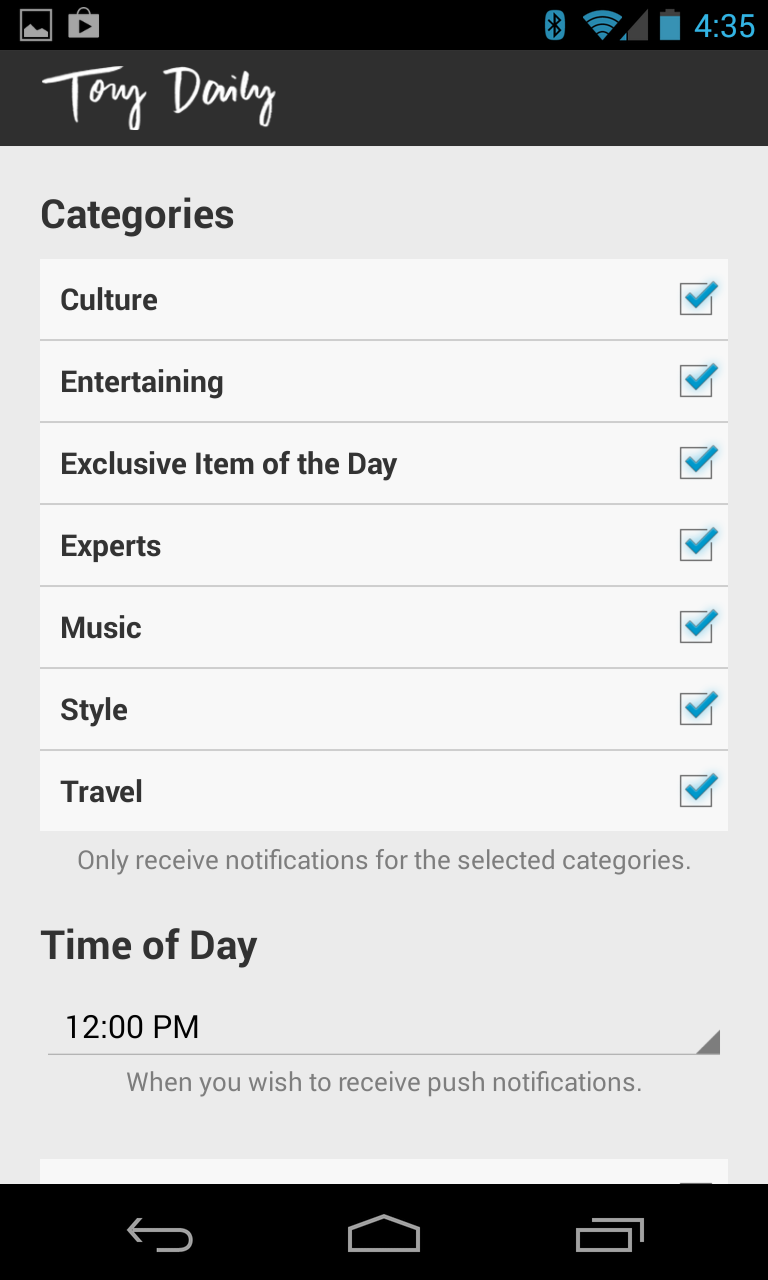Uncheck the Entertaining category checkbox
This screenshot has height=1280, width=768.
pyautogui.click(x=697, y=381)
